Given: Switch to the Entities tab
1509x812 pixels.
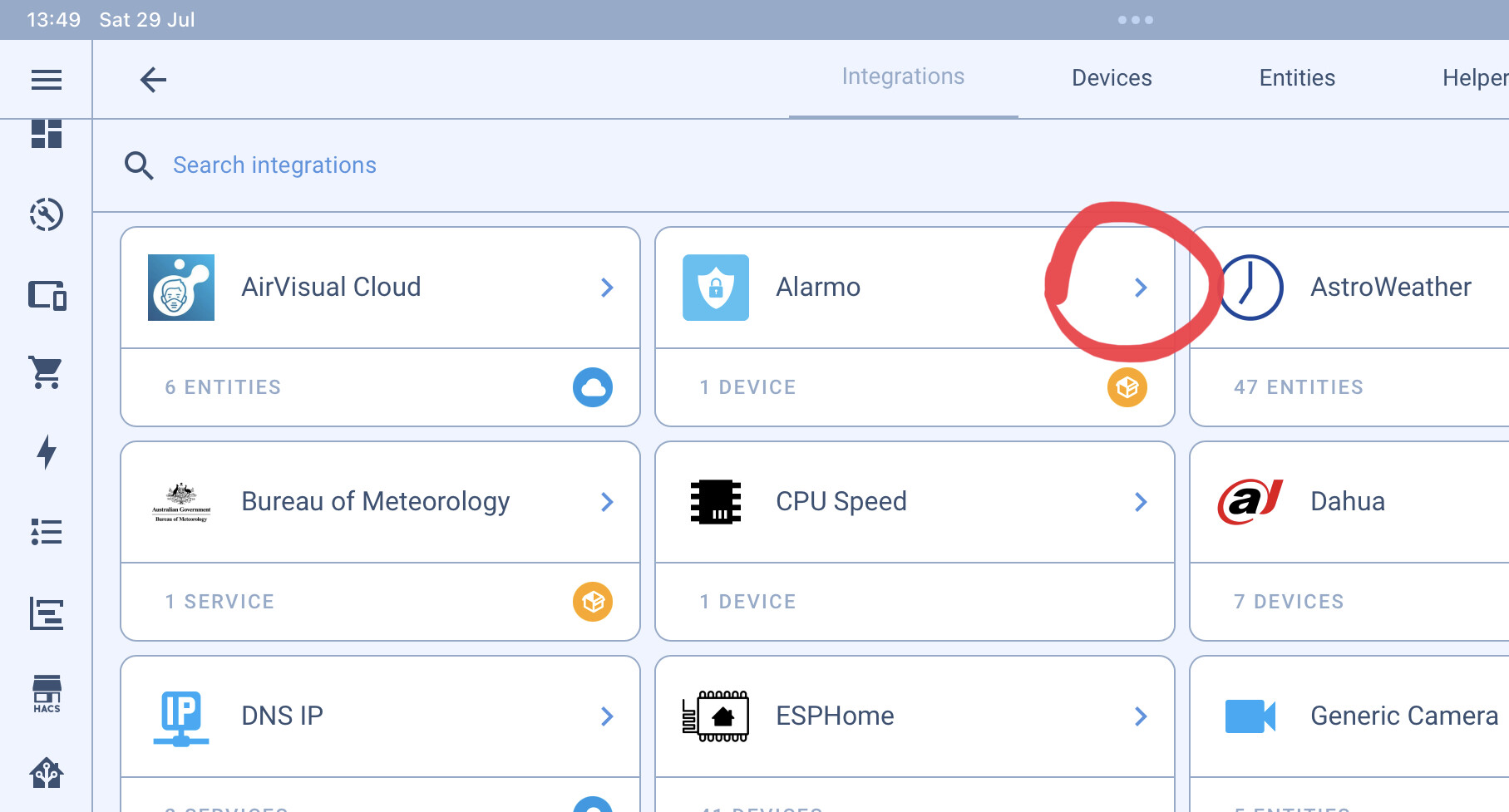Looking at the screenshot, I should point(1296,77).
